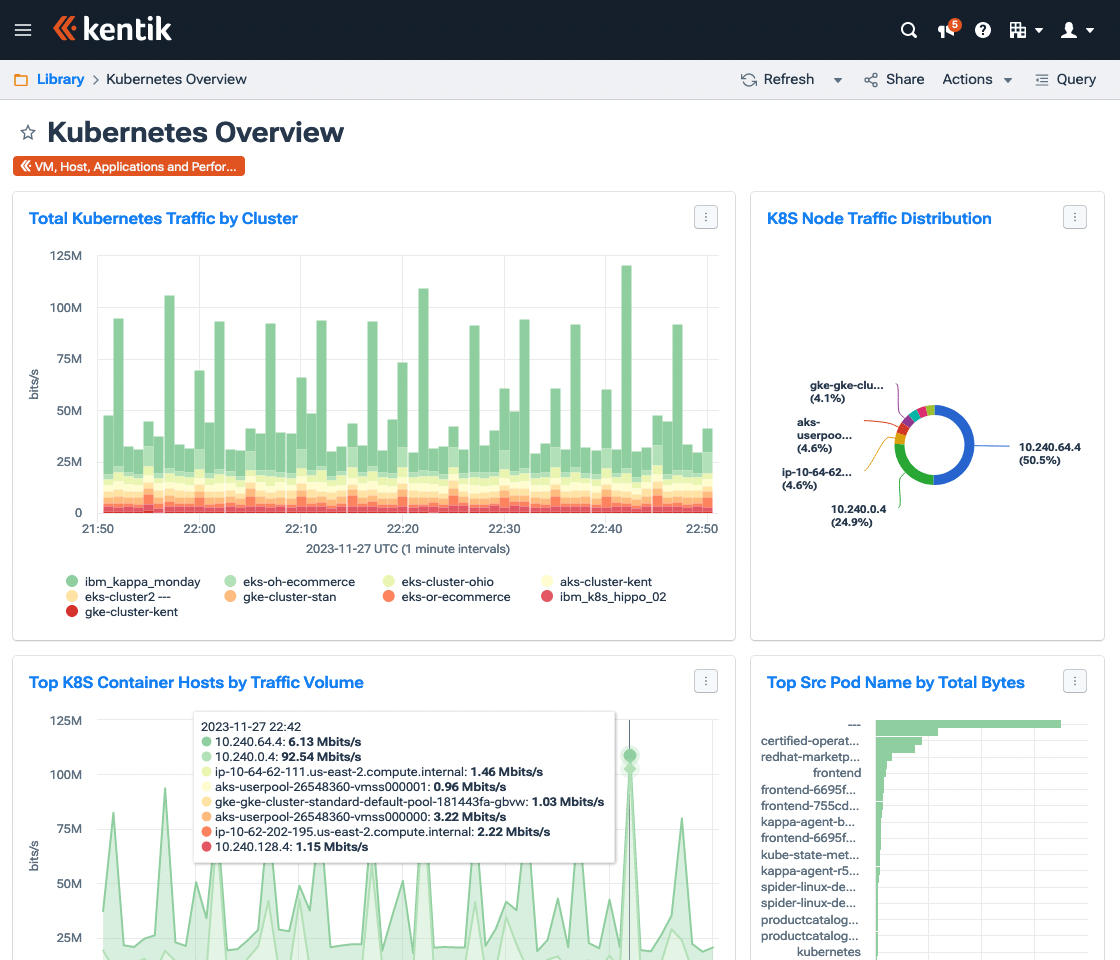The width and height of the screenshot is (1120, 960).
Task: Check the notifications with 5 alerts
Action: pyautogui.click(x=944, y=30)
